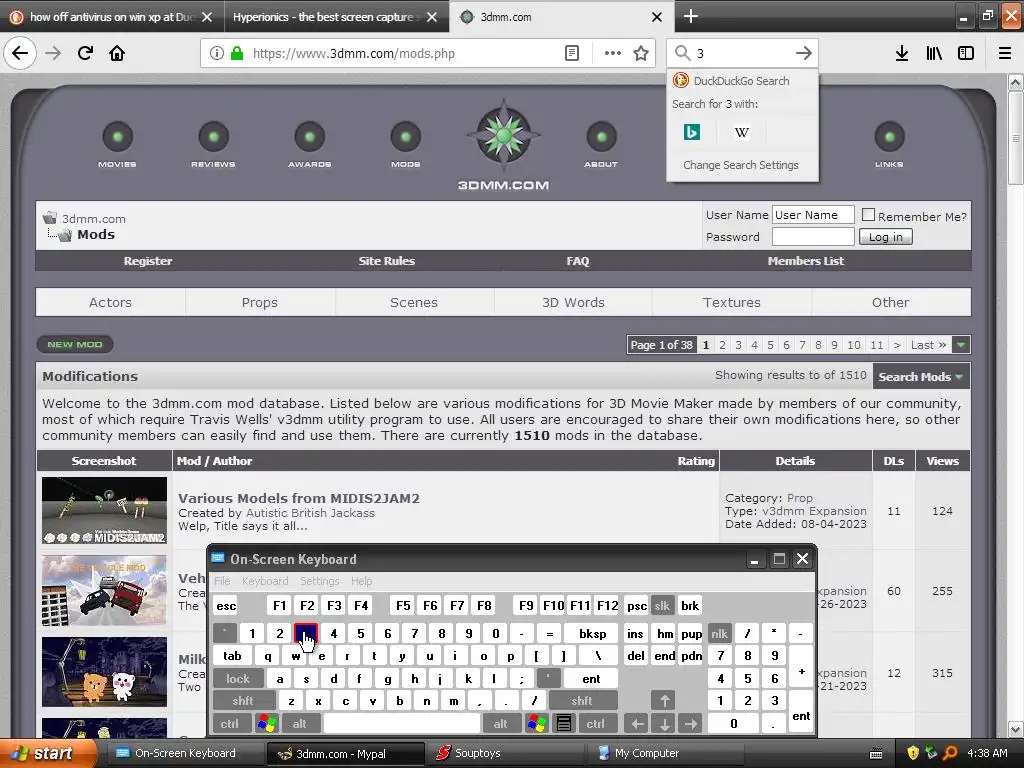Toggle the left shft key

[x=242, y=701]
